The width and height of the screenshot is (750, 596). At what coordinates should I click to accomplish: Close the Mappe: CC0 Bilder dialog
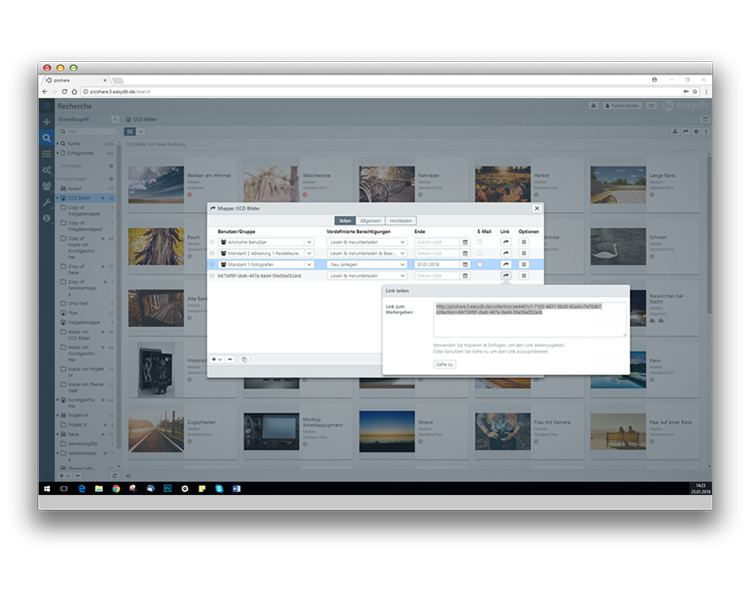(537, 208)
